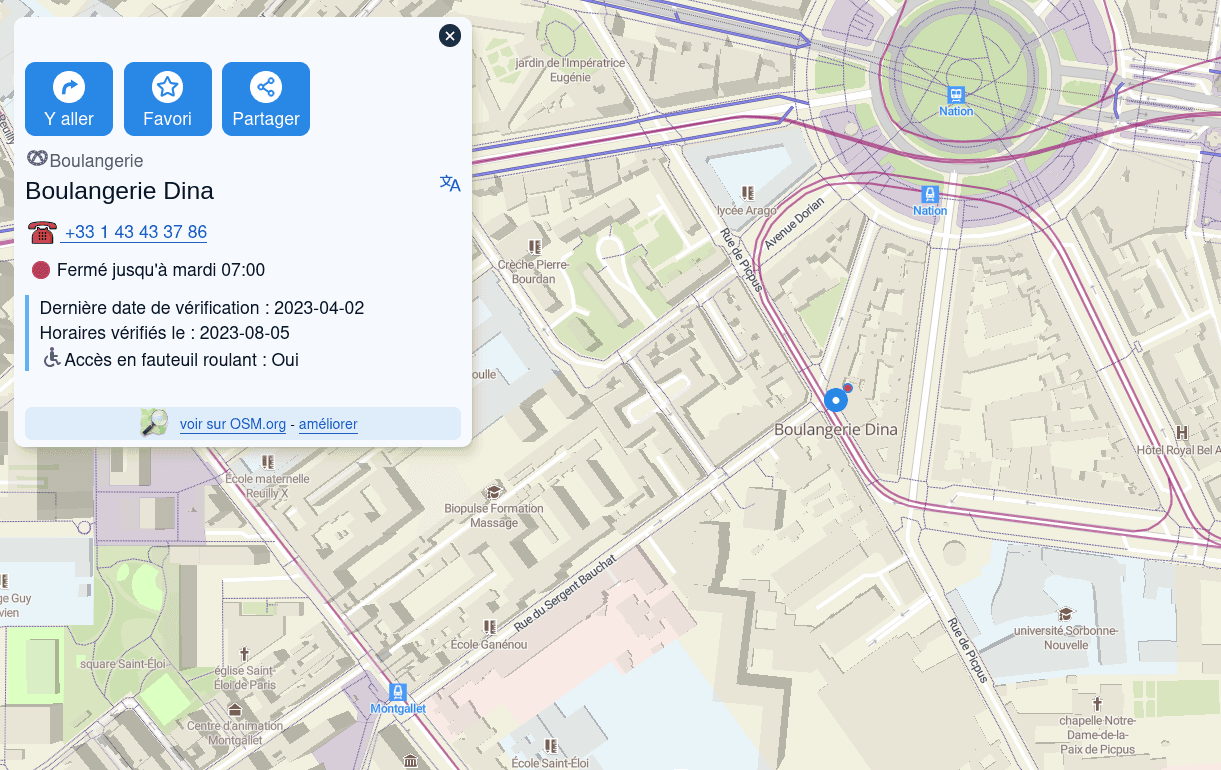Viewport: 1221px width, 770px height.
Task: Click the Montgallet metro station icon
Action: 398,692
